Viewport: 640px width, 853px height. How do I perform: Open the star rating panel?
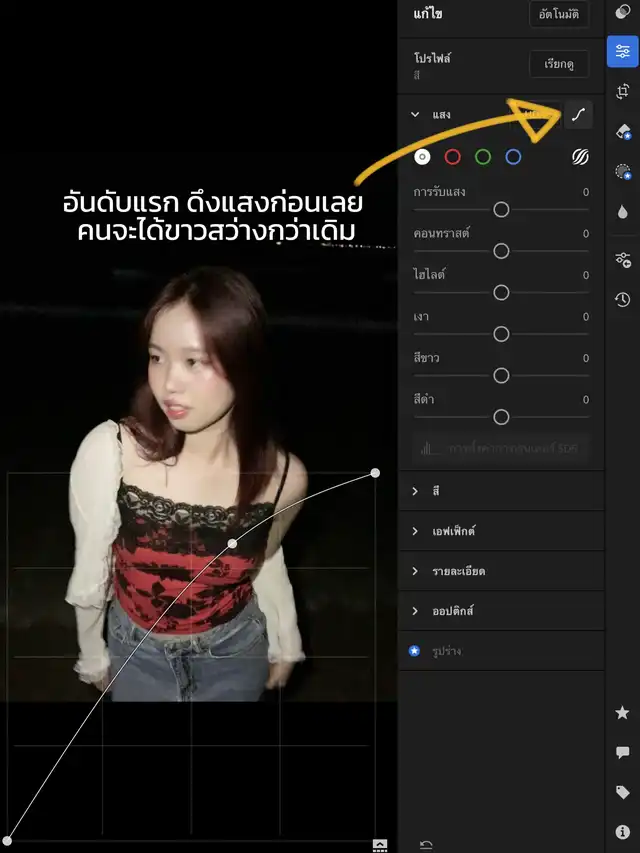tap(622, 713)
